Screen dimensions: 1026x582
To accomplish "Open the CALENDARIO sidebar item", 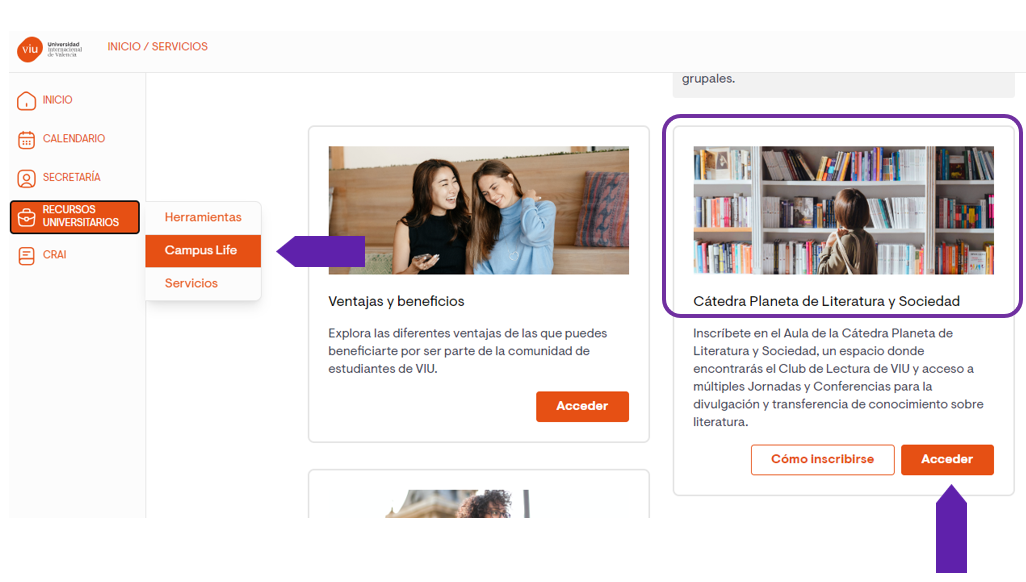I will [74, 138].
